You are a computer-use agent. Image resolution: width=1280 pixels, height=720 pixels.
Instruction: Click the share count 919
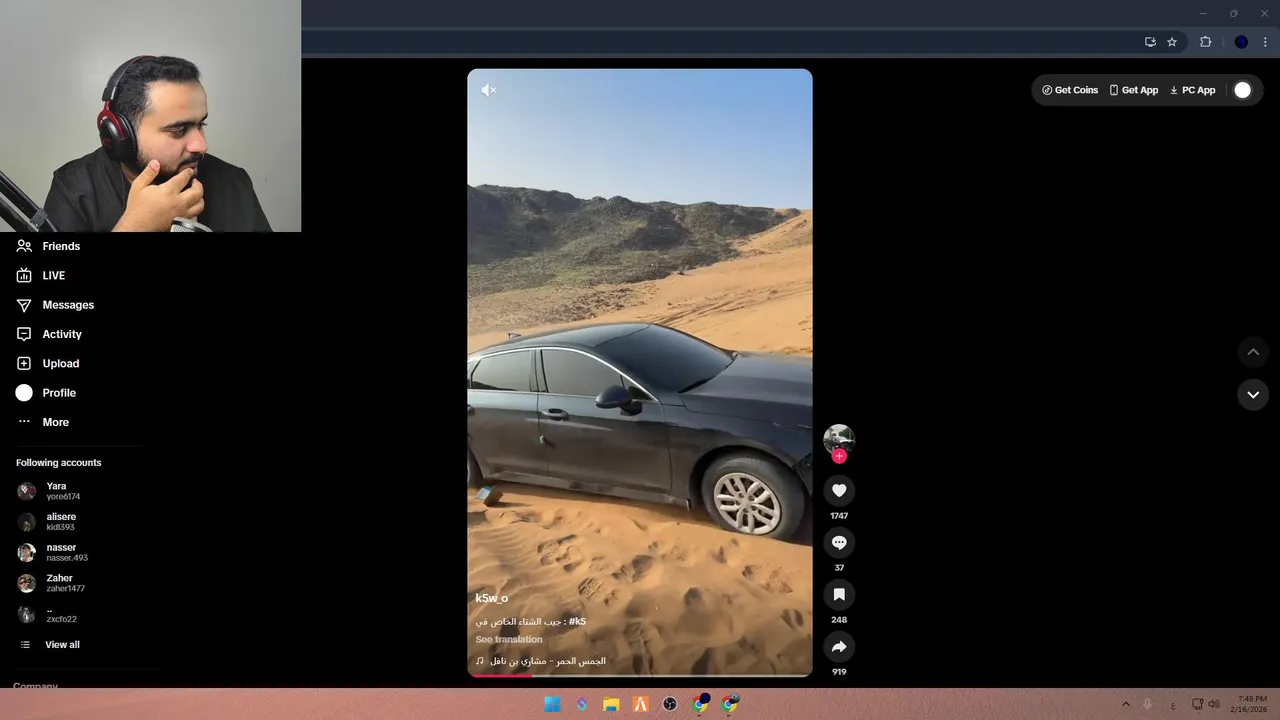coord(839,672)
